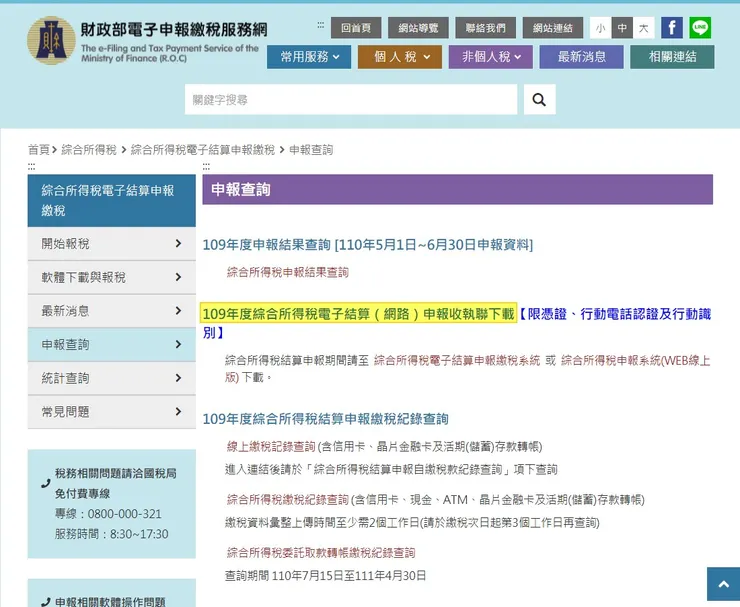Open the LINE icon link
Screen dimensions: 740x607
click(x=700, y=28)
